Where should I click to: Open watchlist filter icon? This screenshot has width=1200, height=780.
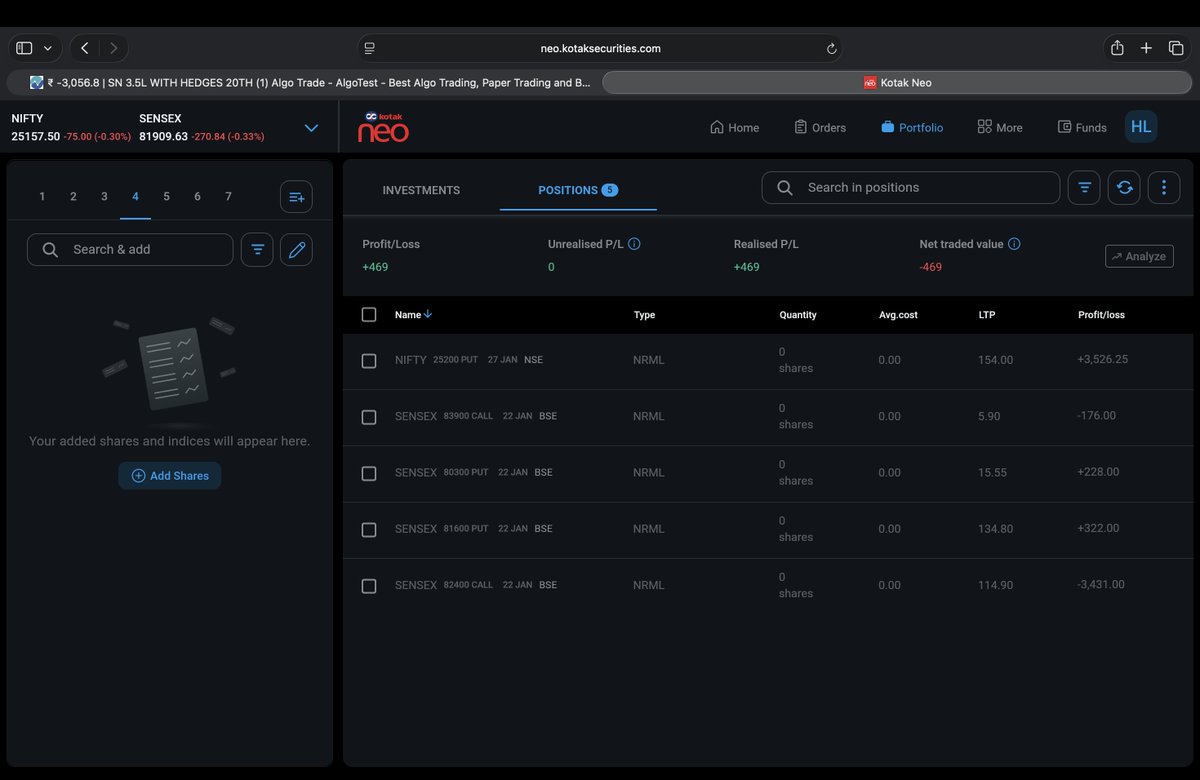tap(257, 249)
